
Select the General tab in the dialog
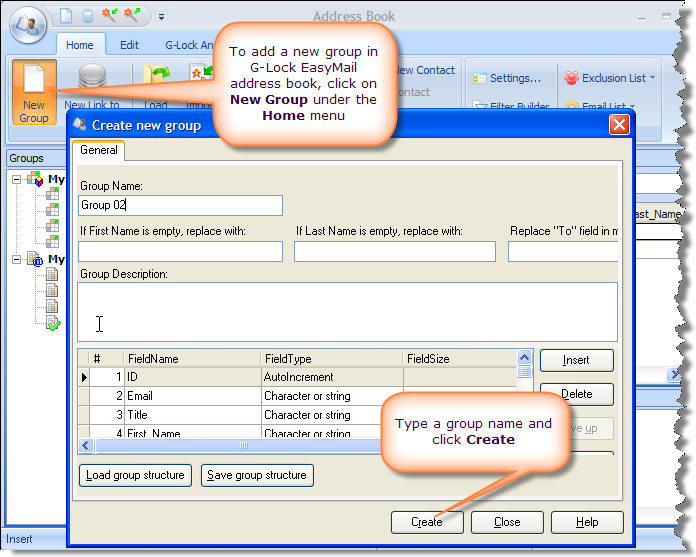pos(99,150)
